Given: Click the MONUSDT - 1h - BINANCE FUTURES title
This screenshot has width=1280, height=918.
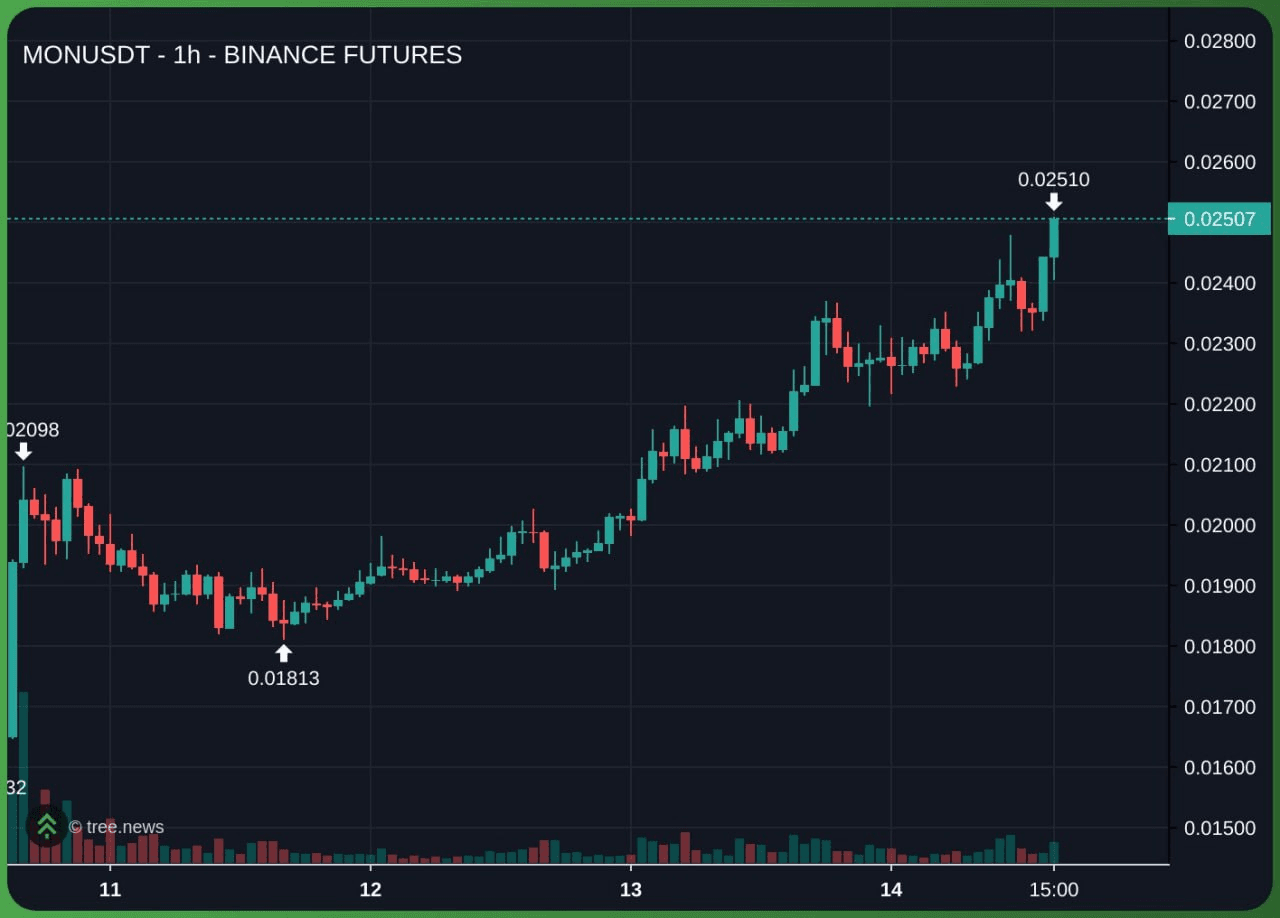Looking at the screenshot, I should [x=242, y=55].
